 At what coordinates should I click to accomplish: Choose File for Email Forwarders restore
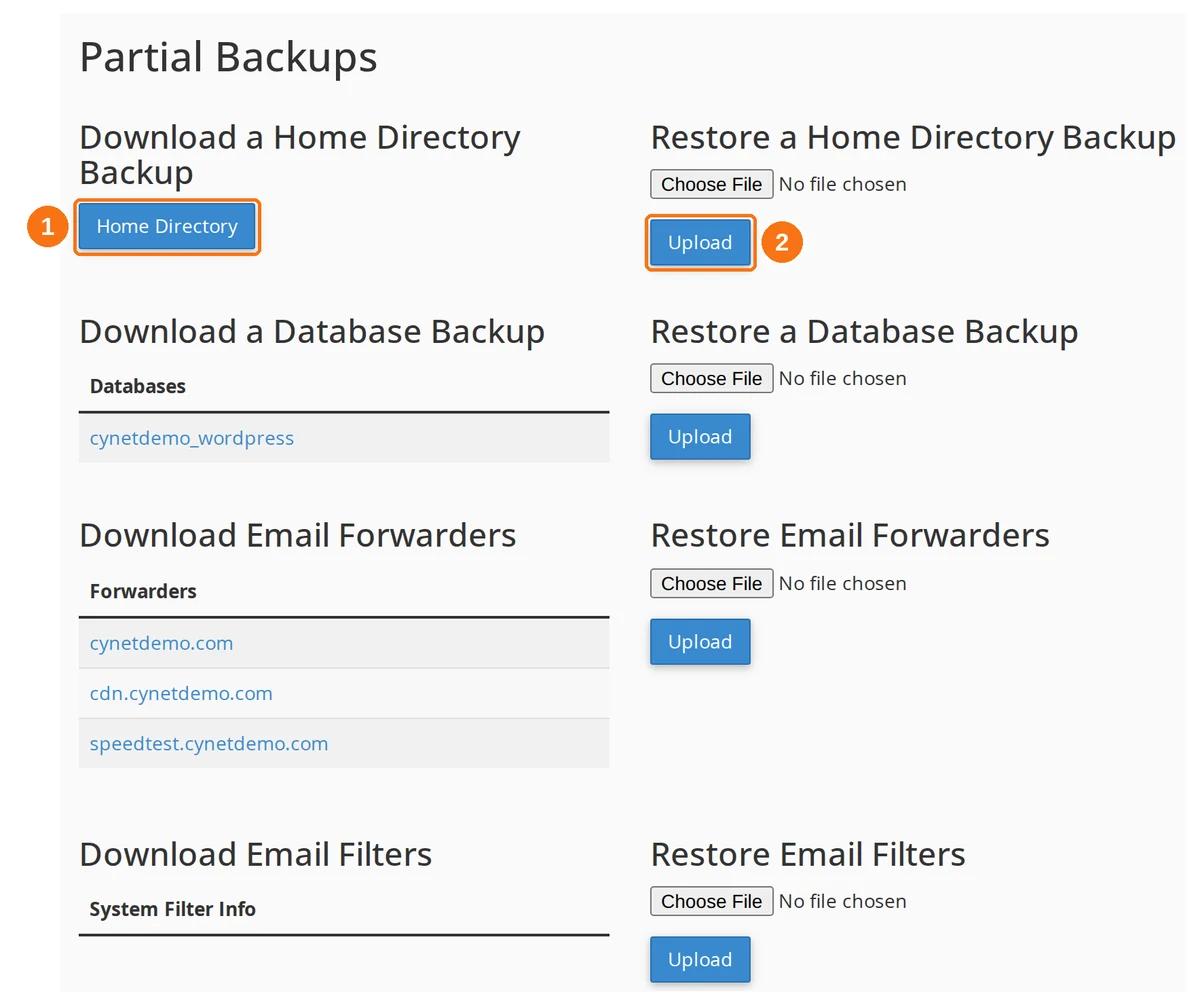(x=712, y=583)
